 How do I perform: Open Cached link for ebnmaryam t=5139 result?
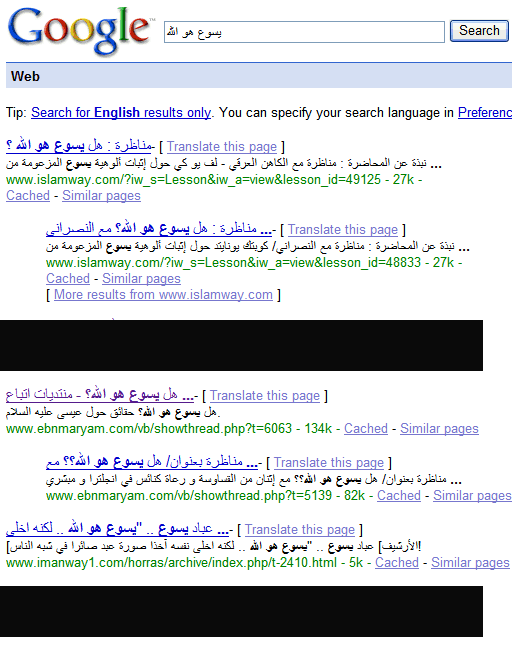(x=399, y=495)
